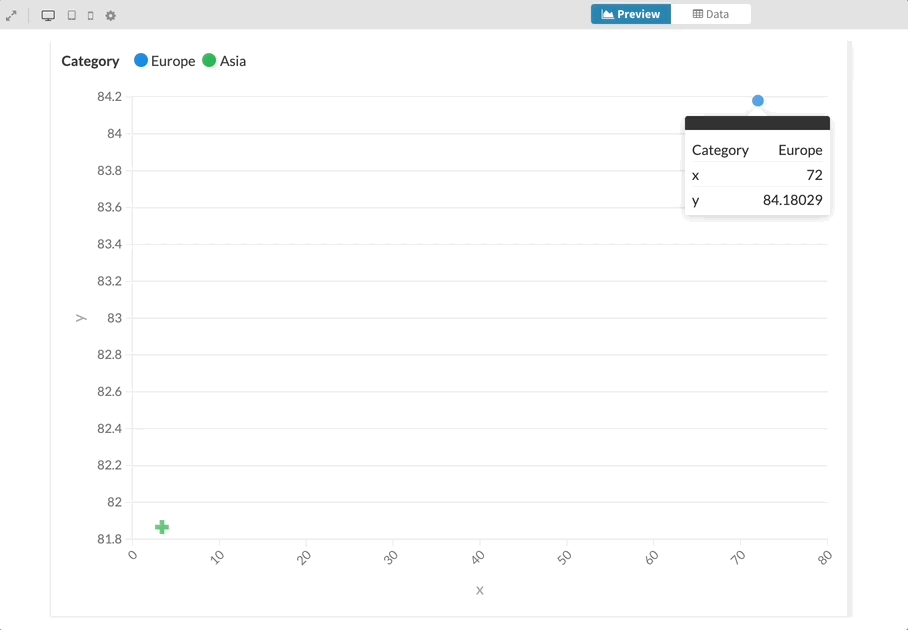The height and width of the screenshot is (630, 908).
Task: Click the tooltip y value 84.18029
Action: 792,200
